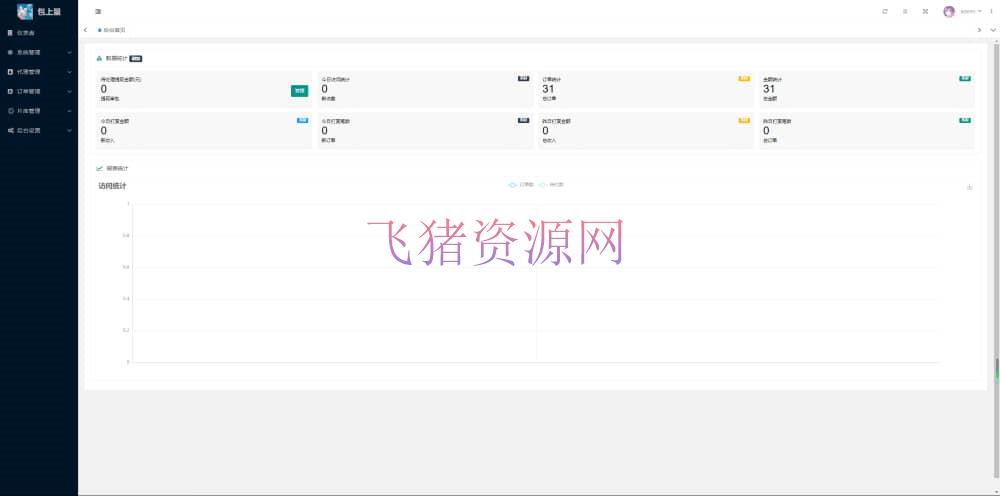Click the sidebar logo image at top

tap(25, 11)
